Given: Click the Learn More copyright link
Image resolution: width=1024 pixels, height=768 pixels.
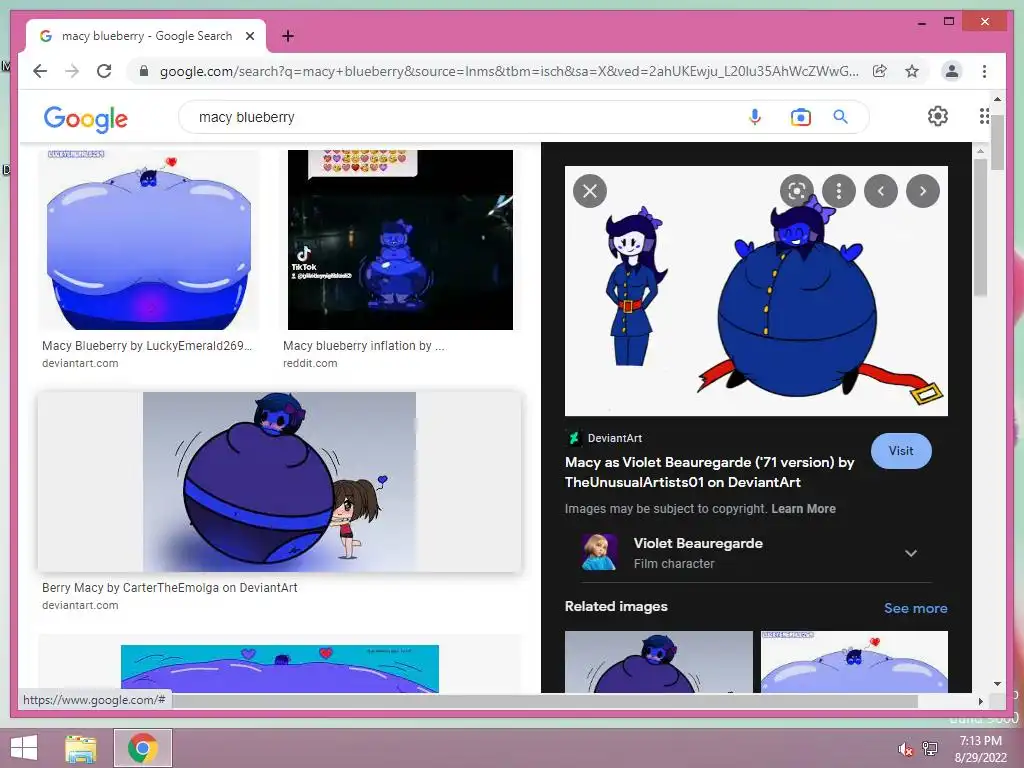Looking at the screenshot, I should click(x=803, y=509).
